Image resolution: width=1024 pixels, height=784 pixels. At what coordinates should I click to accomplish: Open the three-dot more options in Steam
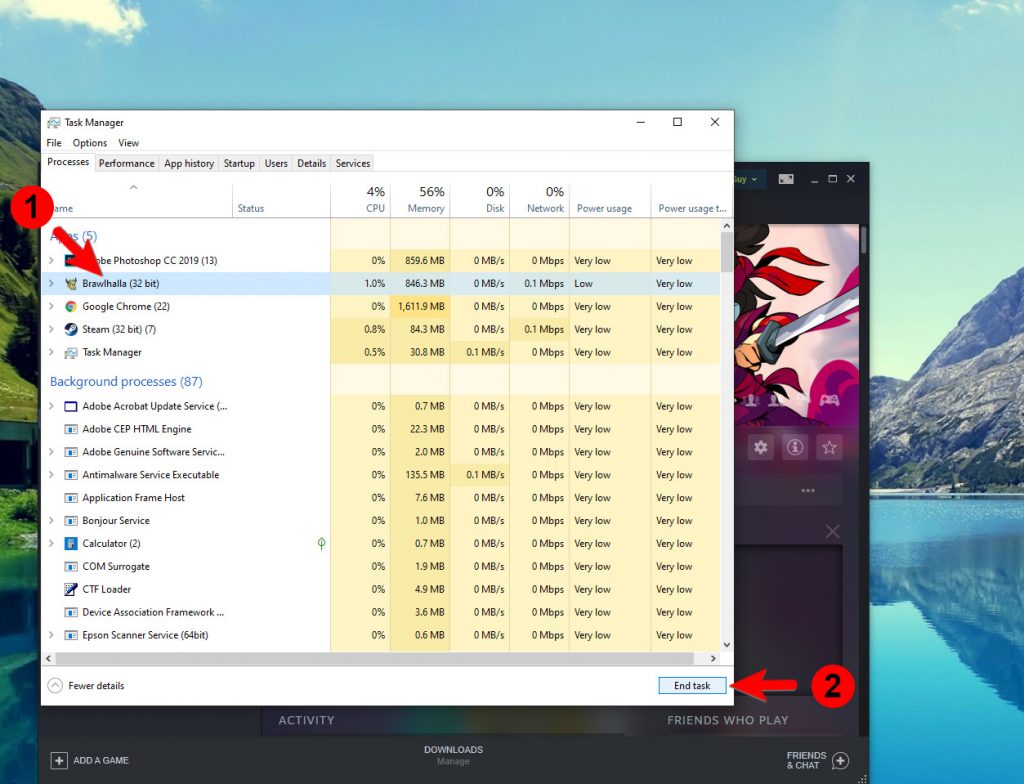[808, 490]
